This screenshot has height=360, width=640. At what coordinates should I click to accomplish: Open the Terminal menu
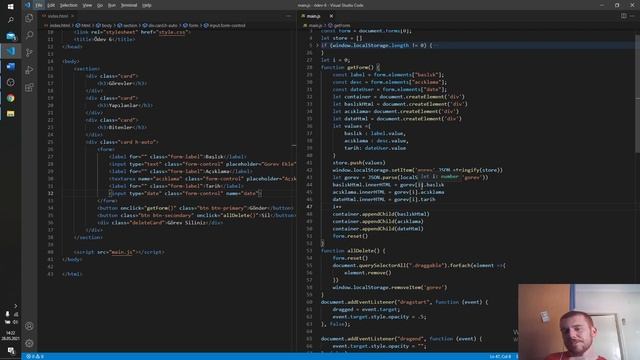pos(129,5)
